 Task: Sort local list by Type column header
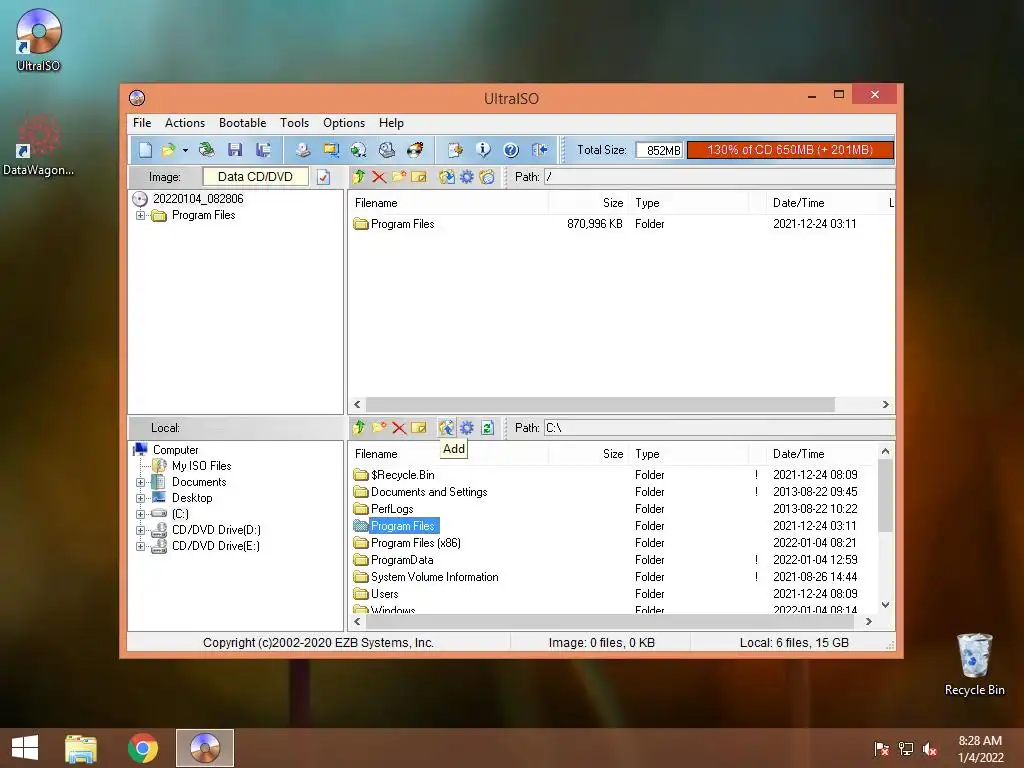[689, 454]
